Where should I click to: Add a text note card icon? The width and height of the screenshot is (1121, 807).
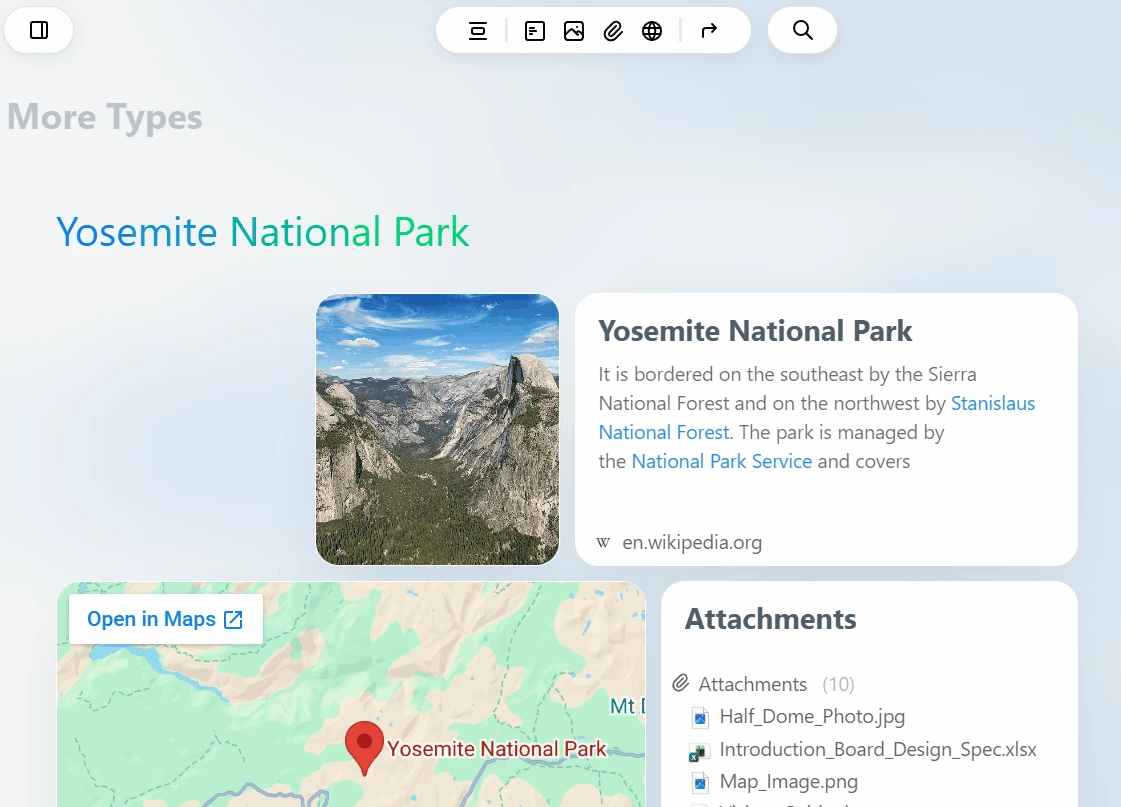point(535,31)
